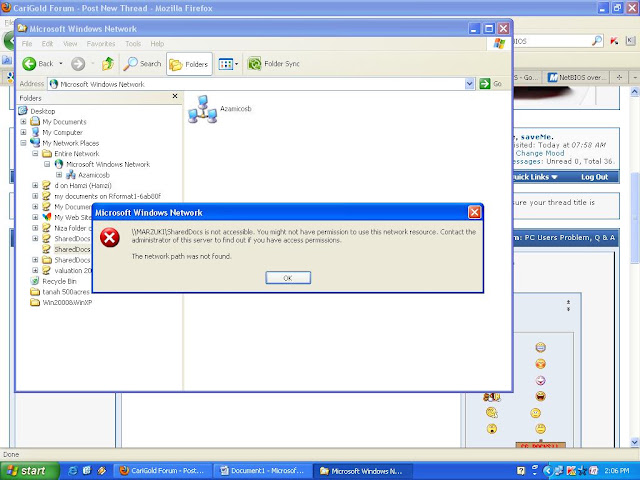Screen dimensions: 640x480
Task: Open the Views dropdown button
Action: tap(228, 64)
